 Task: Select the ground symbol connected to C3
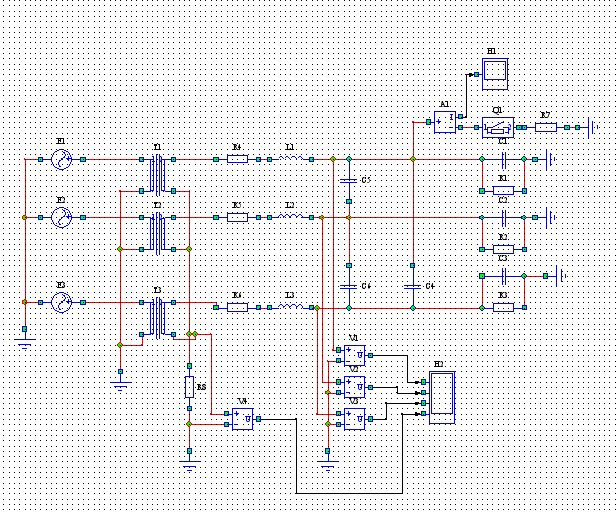561,276
